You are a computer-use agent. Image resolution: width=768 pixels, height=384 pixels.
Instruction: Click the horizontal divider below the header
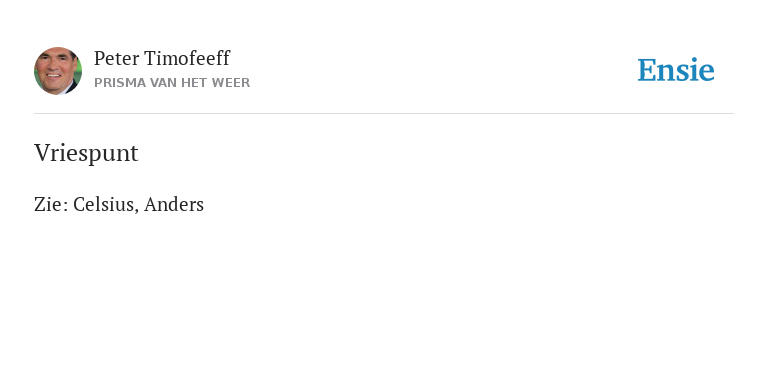[x=384, y=114]
